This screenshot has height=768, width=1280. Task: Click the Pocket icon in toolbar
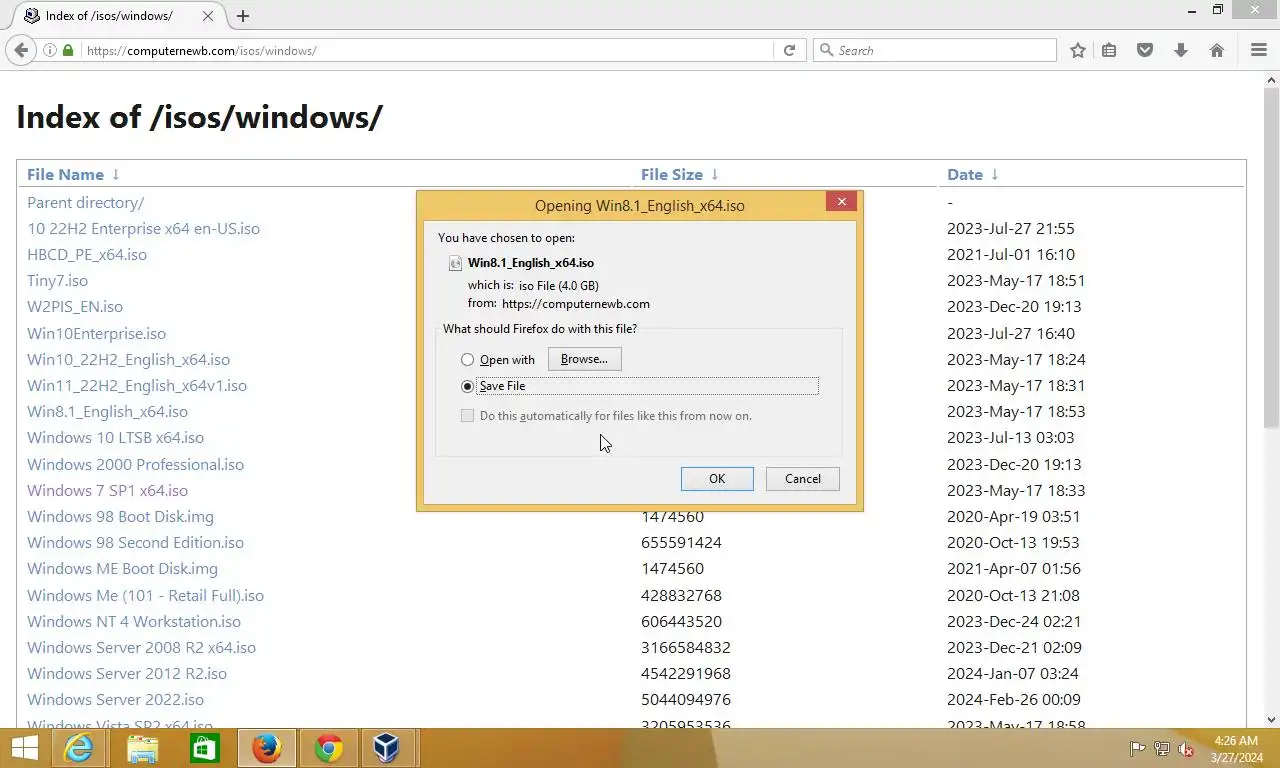[1145, 50]
